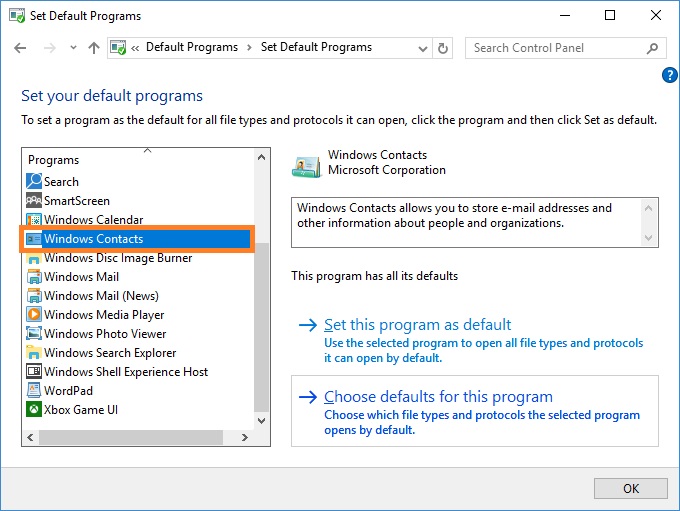Expand the breadcrumb chevron after Default Programs
This screenshot has height=511, width=680.
tap(249, 48)
